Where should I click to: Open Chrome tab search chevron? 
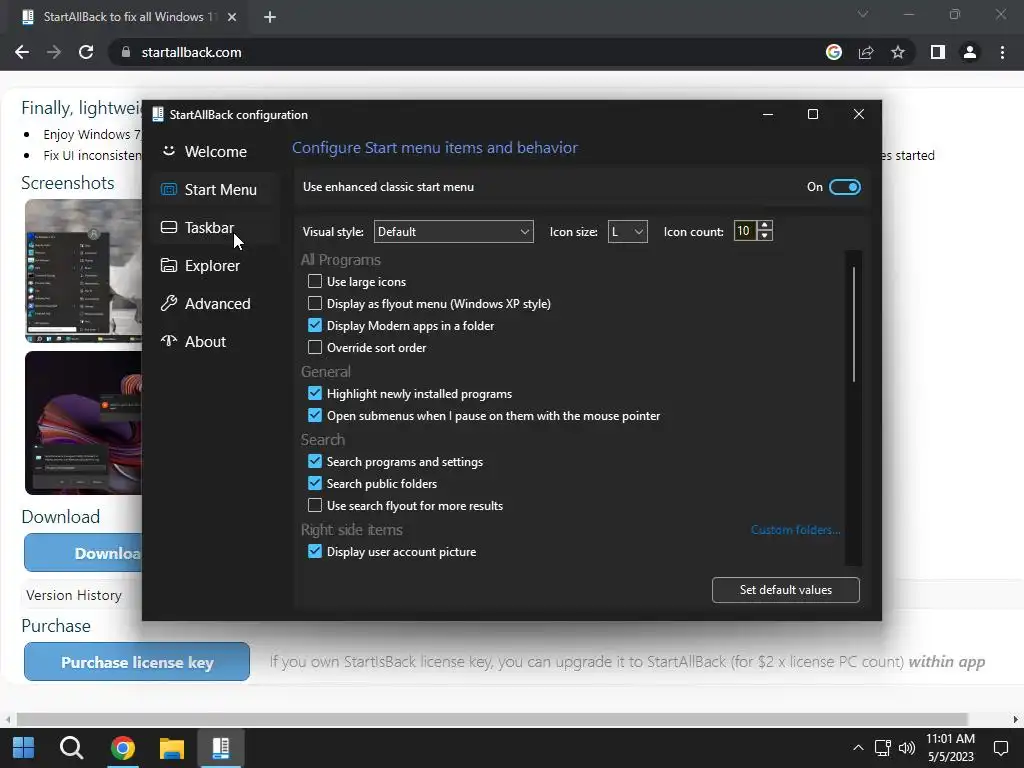tap(863, 14)
